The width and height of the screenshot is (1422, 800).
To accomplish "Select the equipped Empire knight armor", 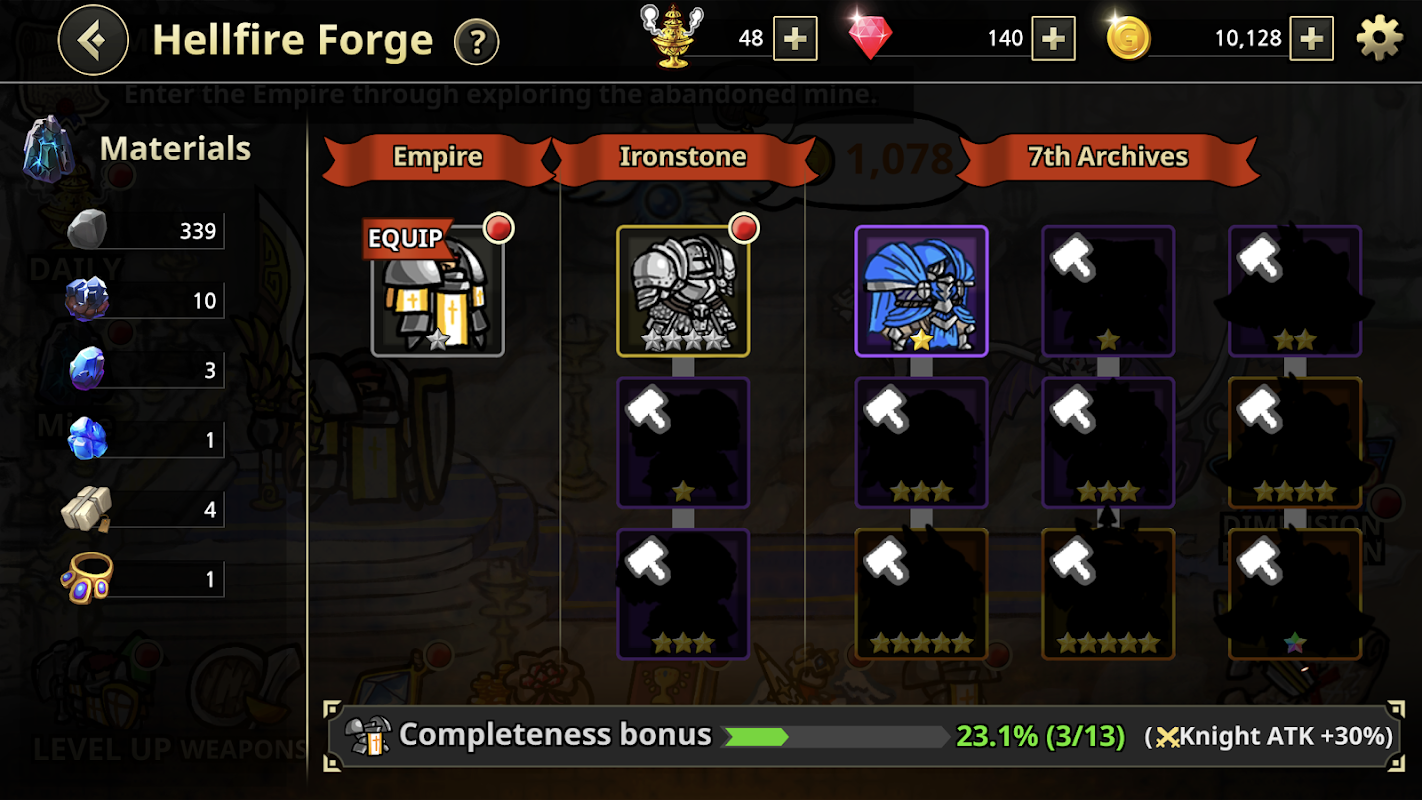I will (x=438, y=291).
